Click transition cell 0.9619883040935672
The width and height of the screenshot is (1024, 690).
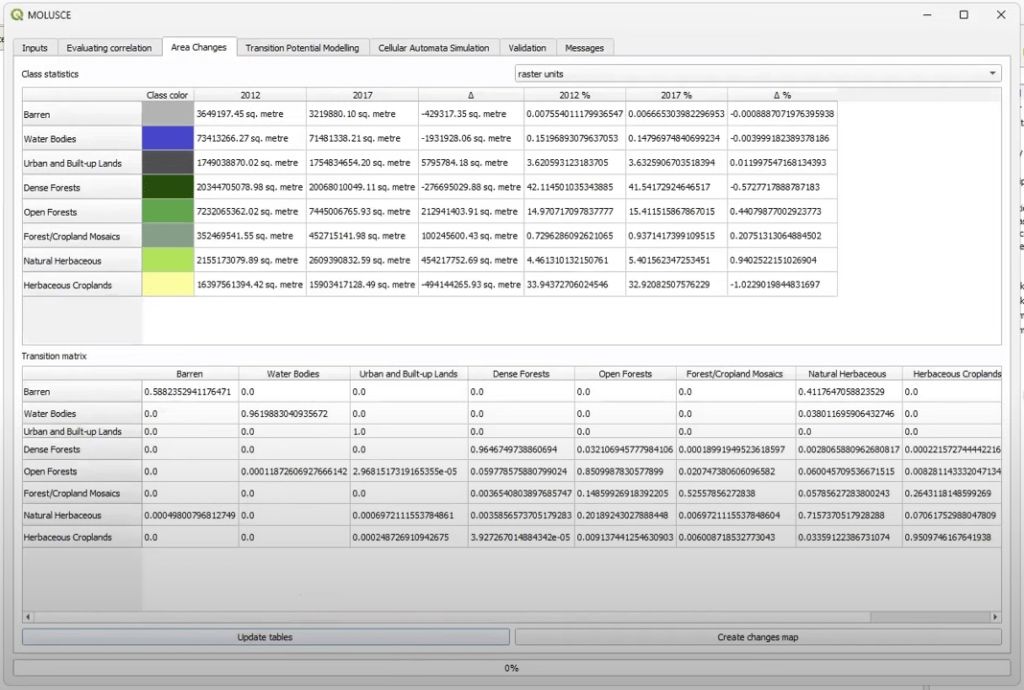pos(293,413)
